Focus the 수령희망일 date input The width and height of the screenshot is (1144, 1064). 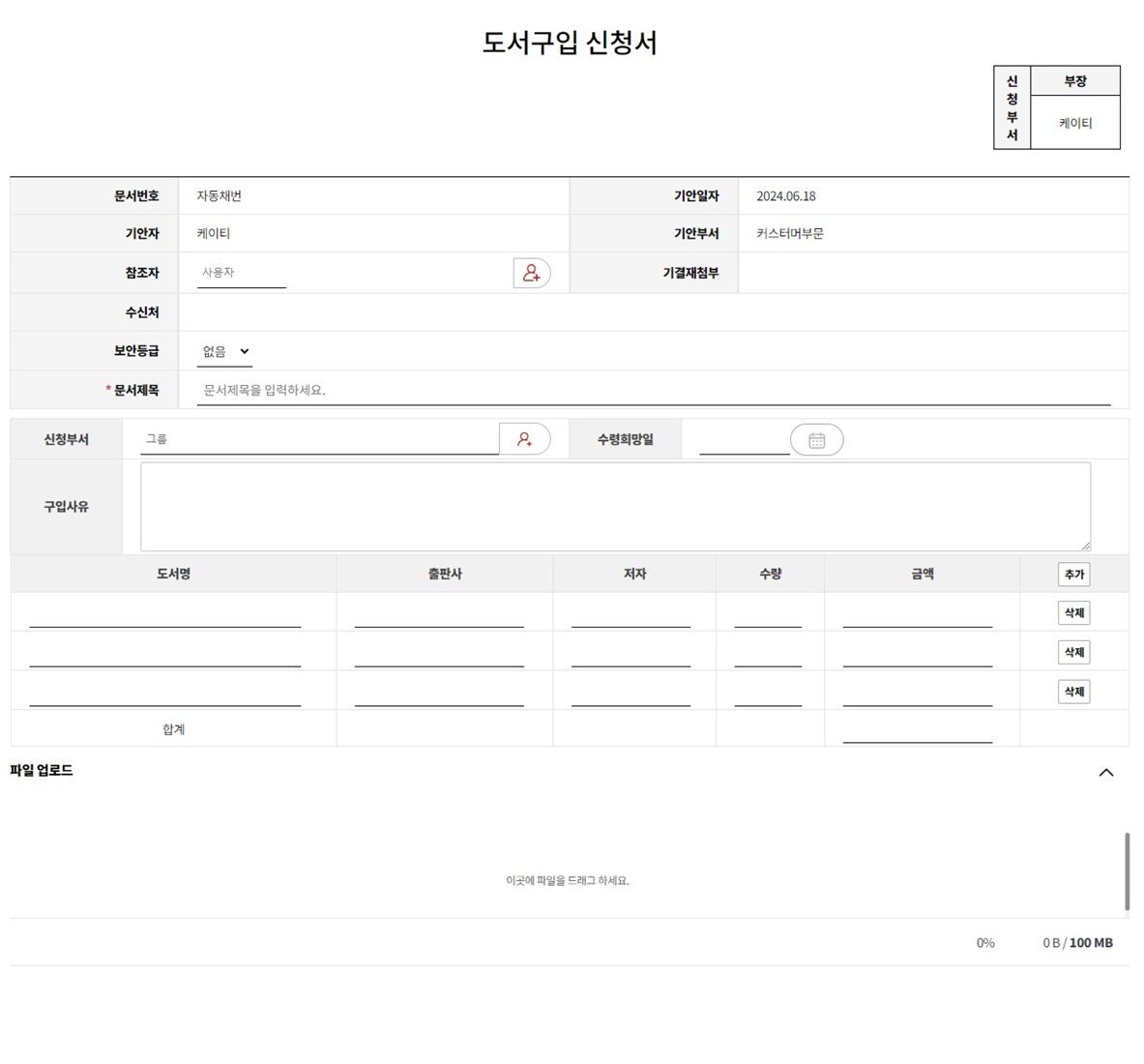(745, 440)
